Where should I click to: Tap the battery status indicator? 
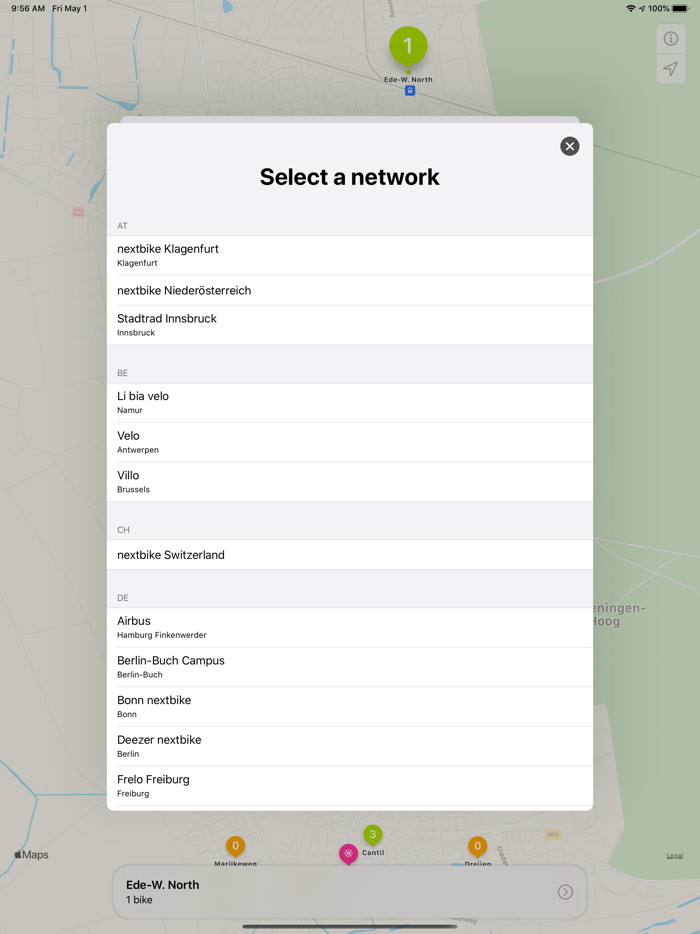pyautogui.click(x=680, y=8)
